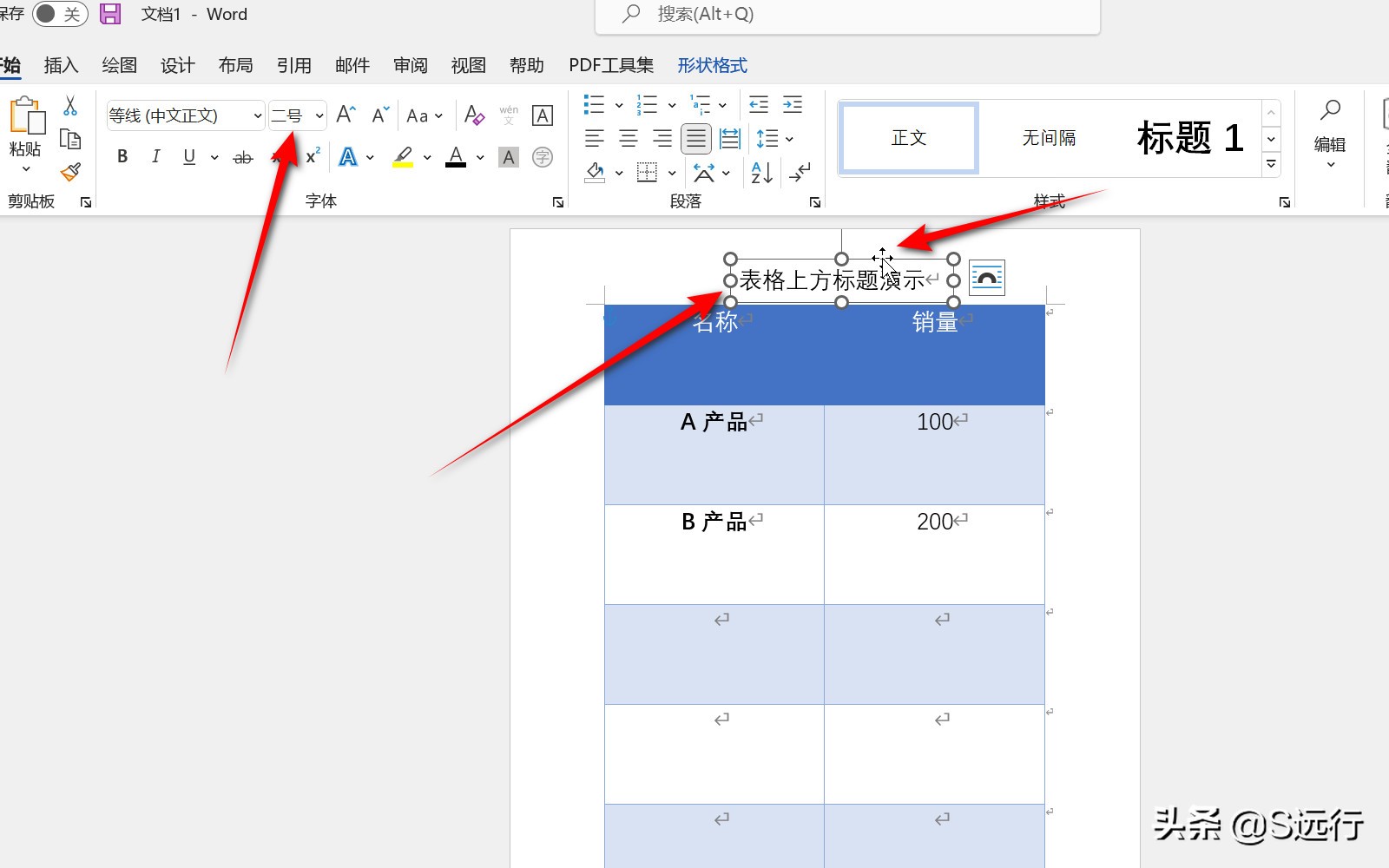This screenshot has height=868, width=1389.
Task: Toggle Bold formatting
Action: point(122,156)
